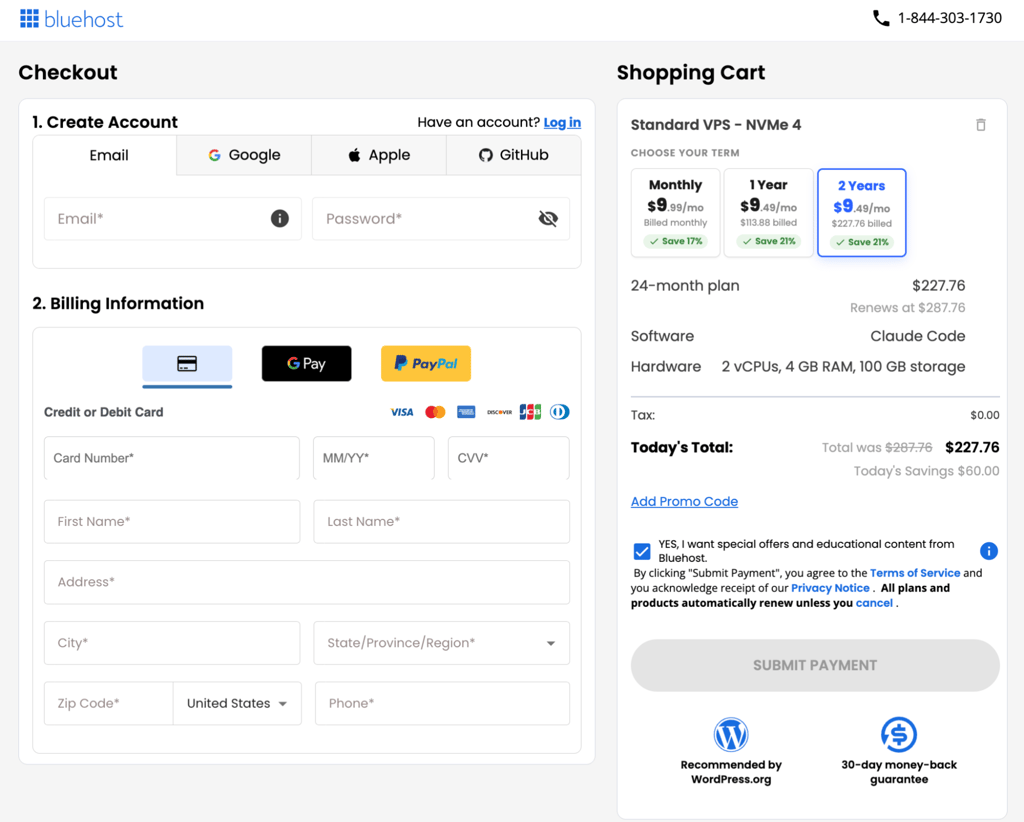The width and height of the screenshot is (1024, 822).
Task: Click Add Promo Code link
Action: point(684,501)
